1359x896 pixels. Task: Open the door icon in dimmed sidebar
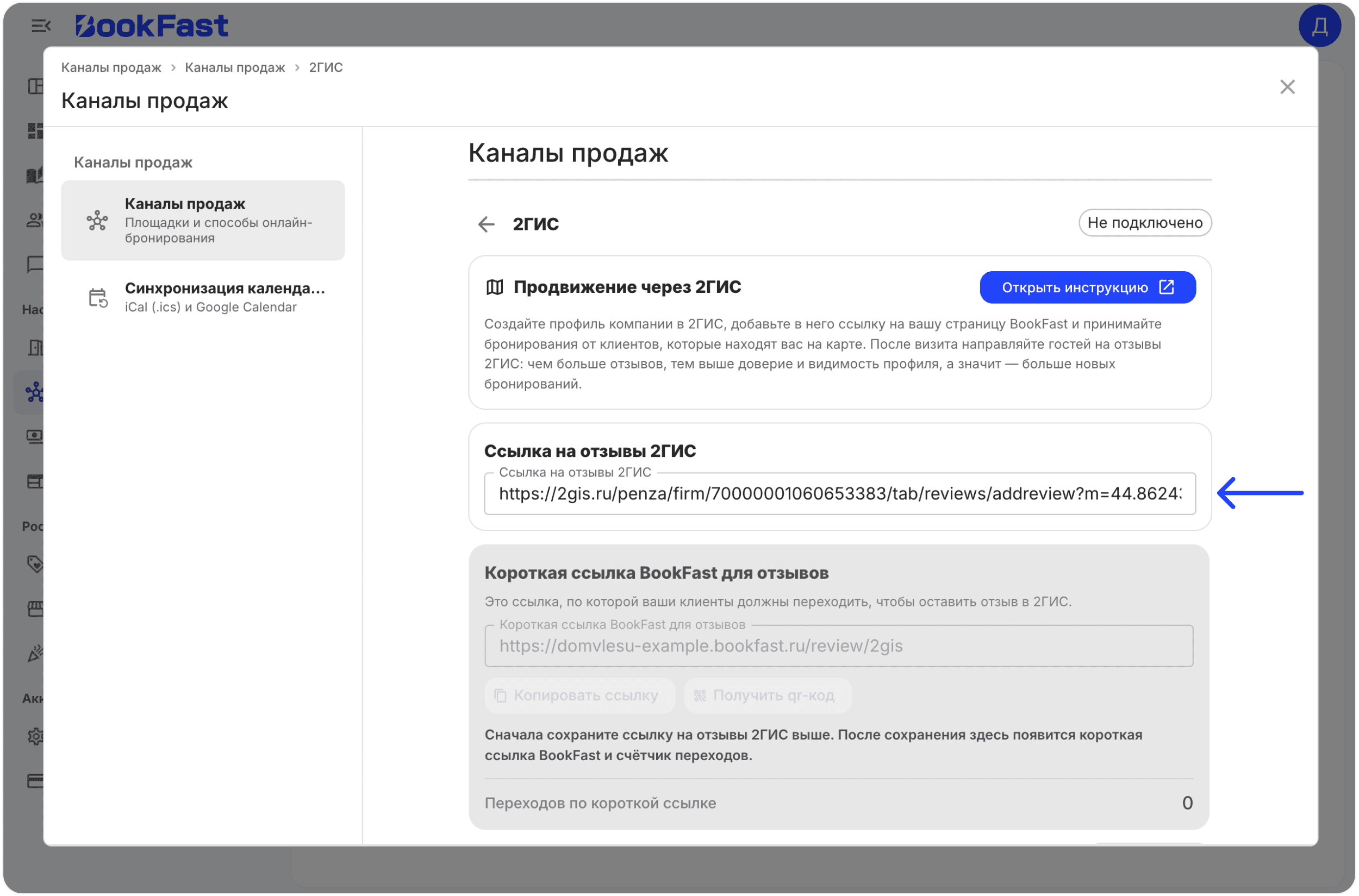(x=35, y=347)
